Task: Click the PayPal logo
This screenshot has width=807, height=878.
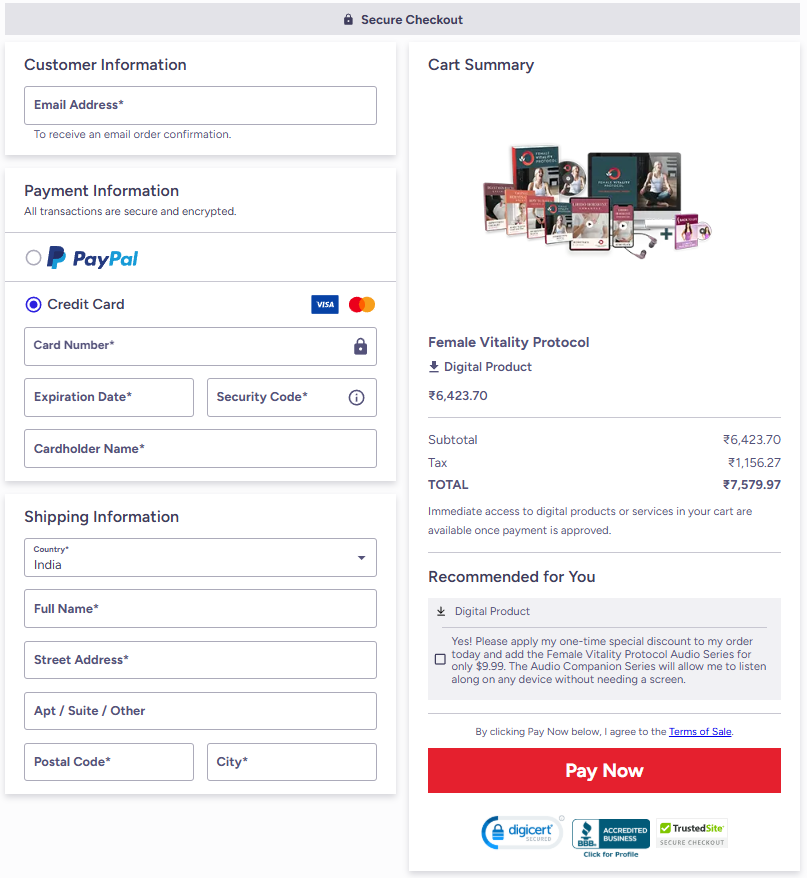Action: coord(93,258)
